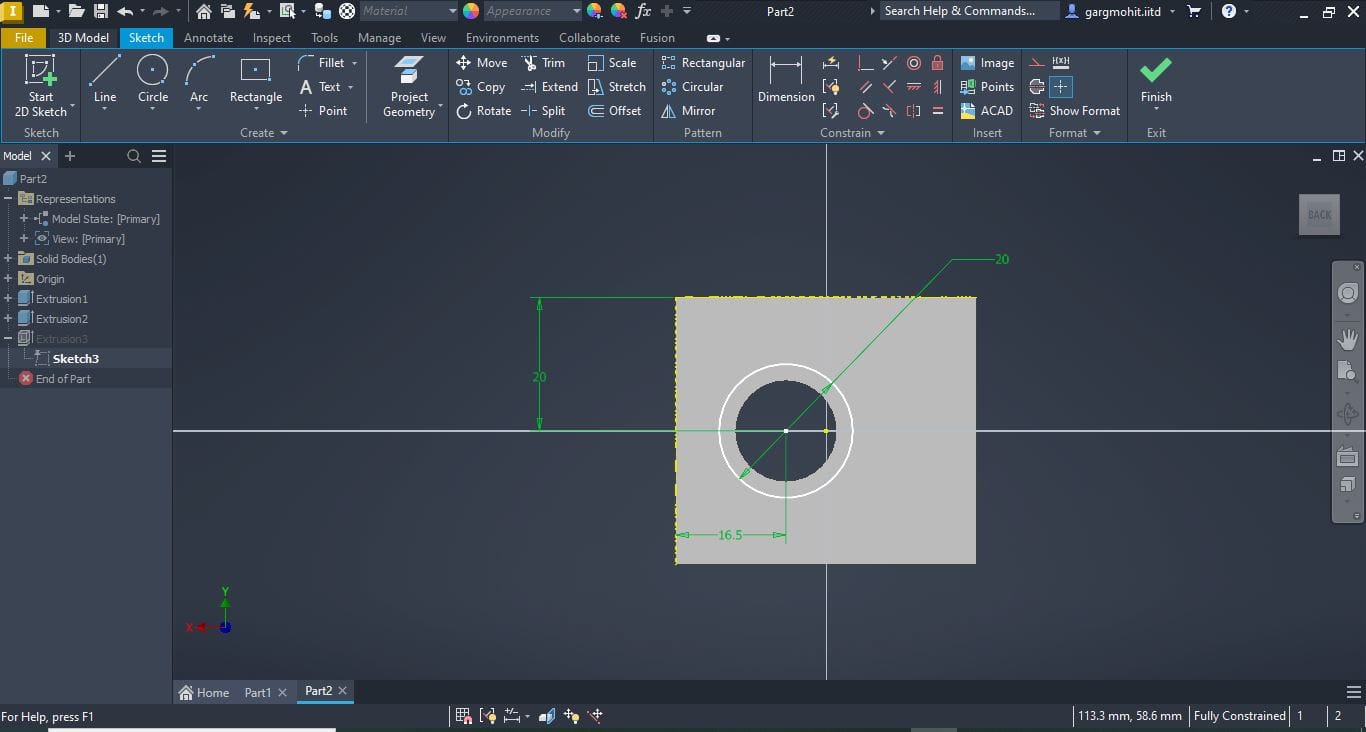Select the Rectangular pattern tool
This screenshot has width=1366, height=732.
pyautogui.click(x=703, y=63)
